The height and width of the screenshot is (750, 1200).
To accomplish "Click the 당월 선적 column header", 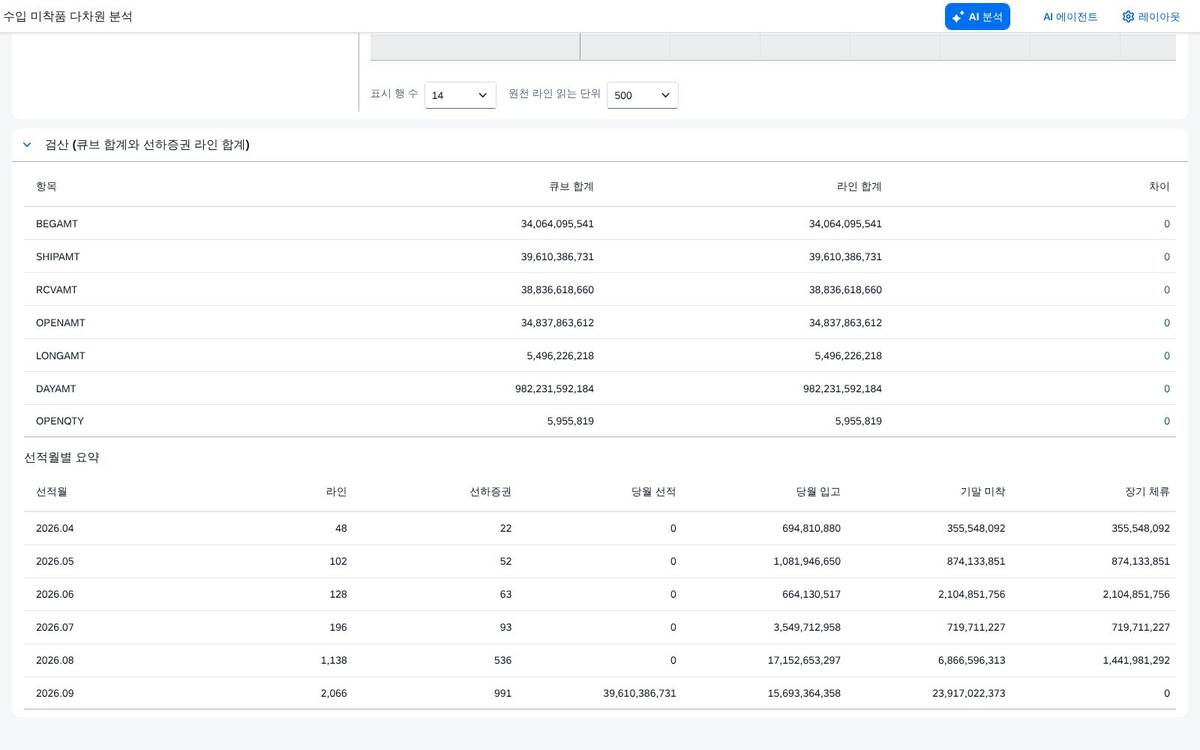I will coord(654,492).
